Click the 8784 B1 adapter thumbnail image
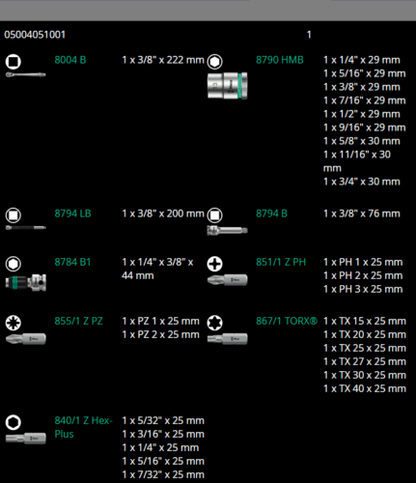The height and width of the screenshot is (483, 416). click(x=26, y=283)
